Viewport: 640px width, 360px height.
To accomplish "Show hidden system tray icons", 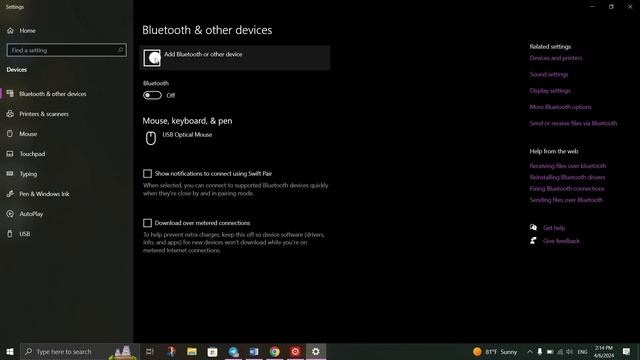I will [529, 351].
